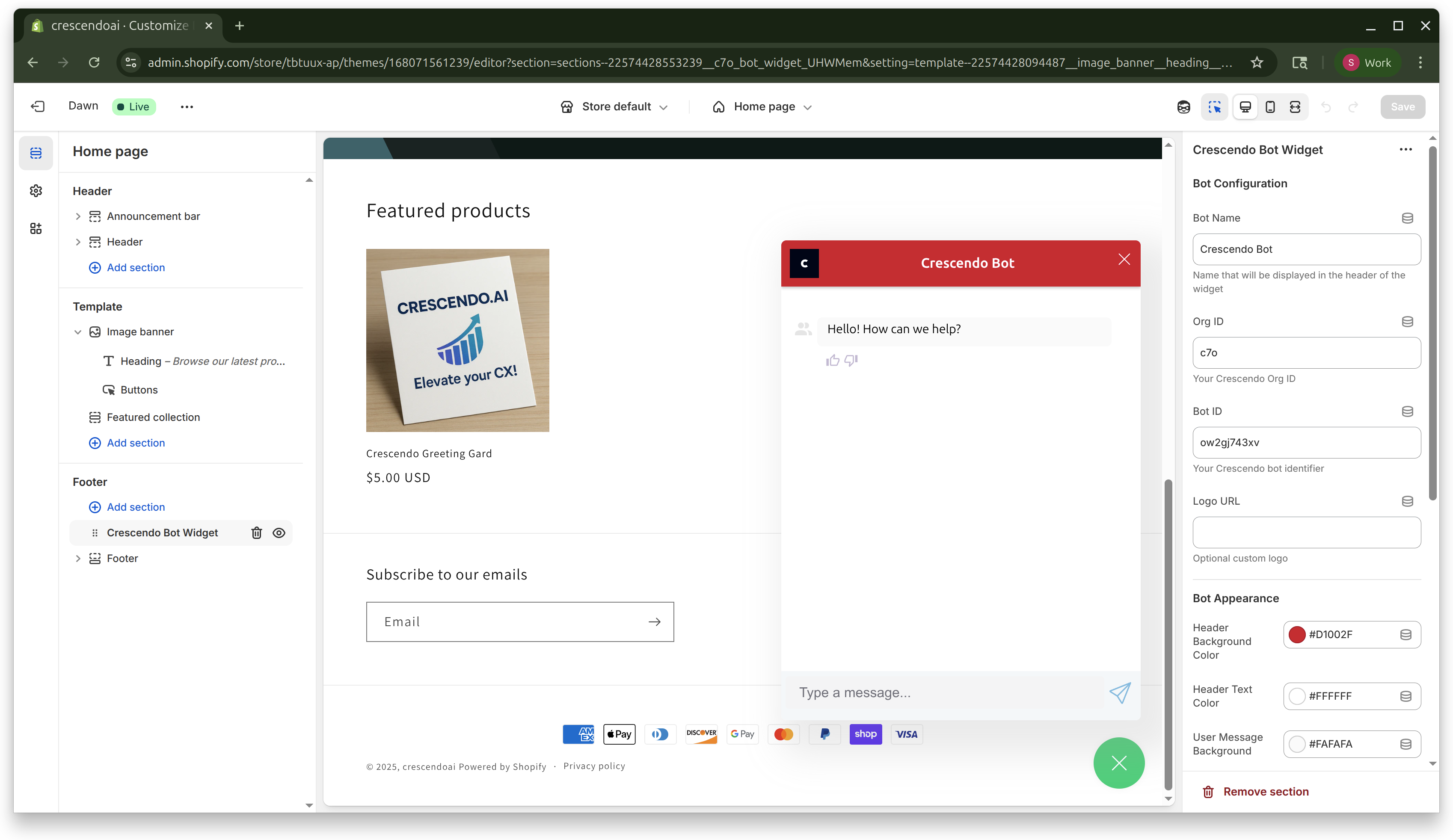This screenshot has width=1453, height=840.
Task: Hide the Crescendo Bot Widget section
Action: (x=279, y=533)
